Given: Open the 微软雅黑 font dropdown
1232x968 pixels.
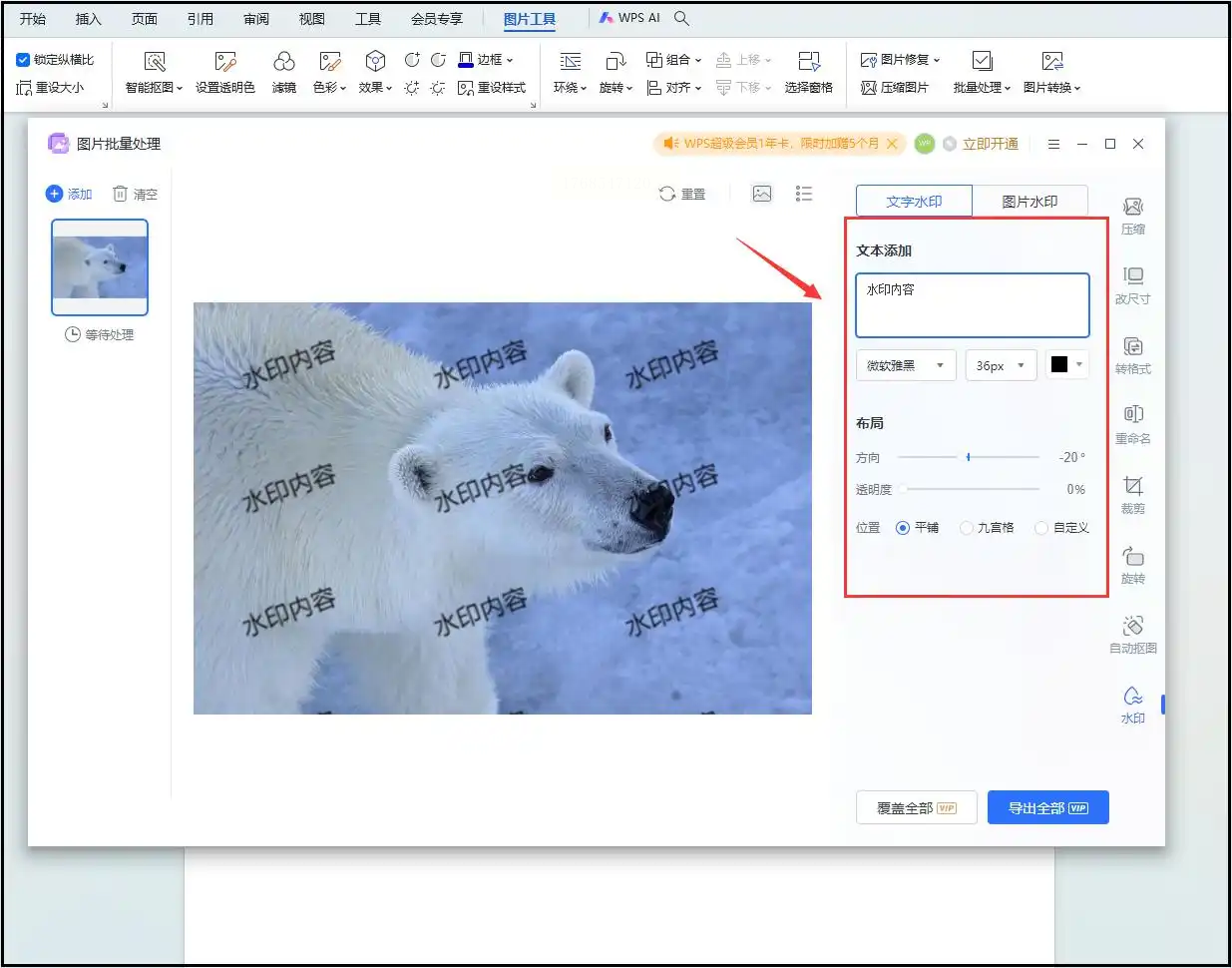Looking at the screenshot, I should [906, 365].
